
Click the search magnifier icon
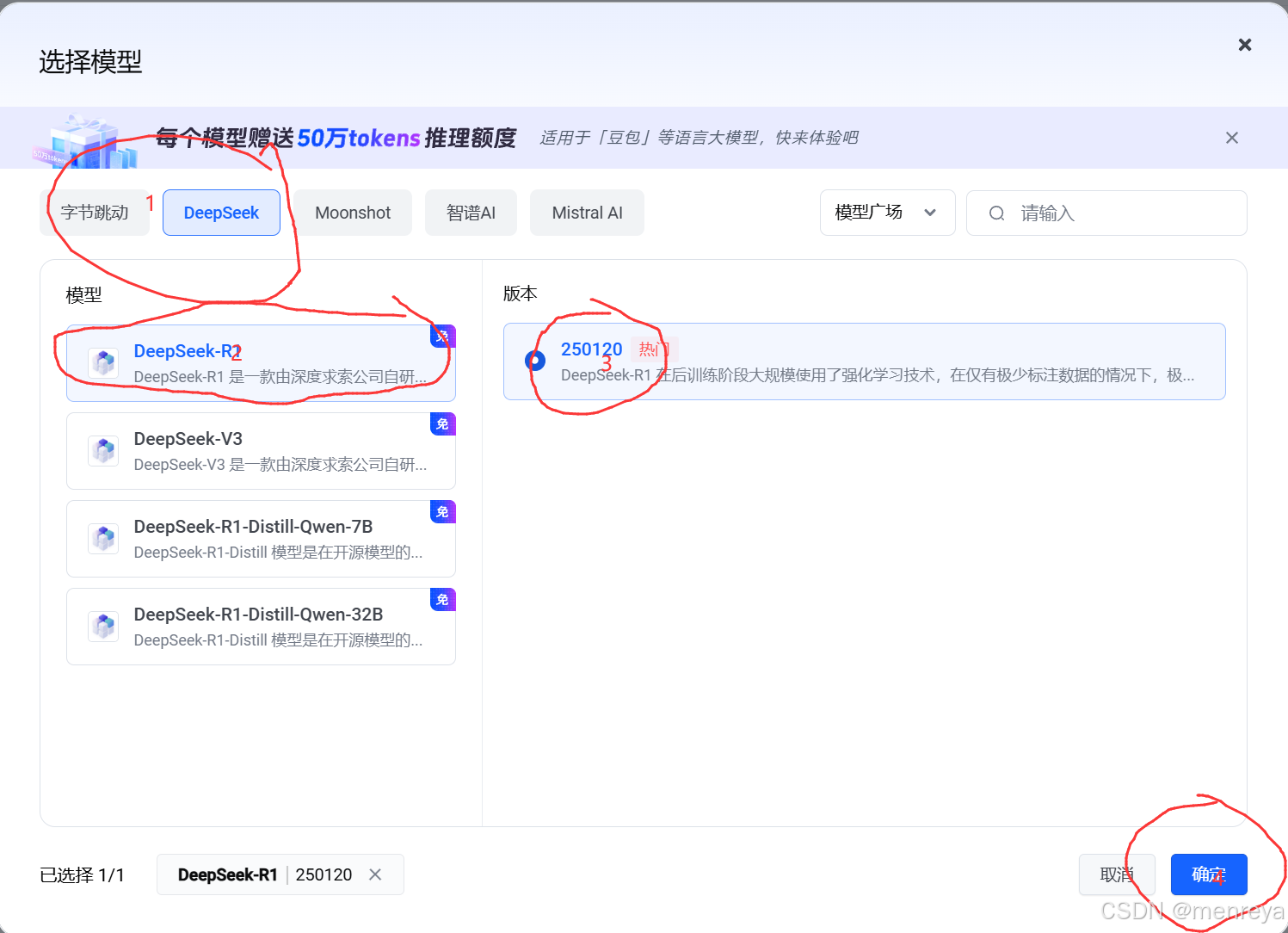996,213
